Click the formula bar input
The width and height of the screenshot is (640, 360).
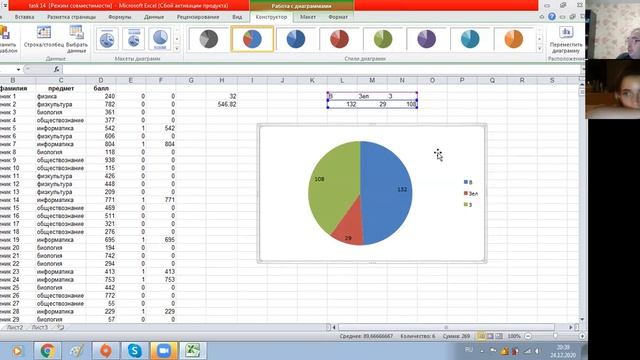322,69
